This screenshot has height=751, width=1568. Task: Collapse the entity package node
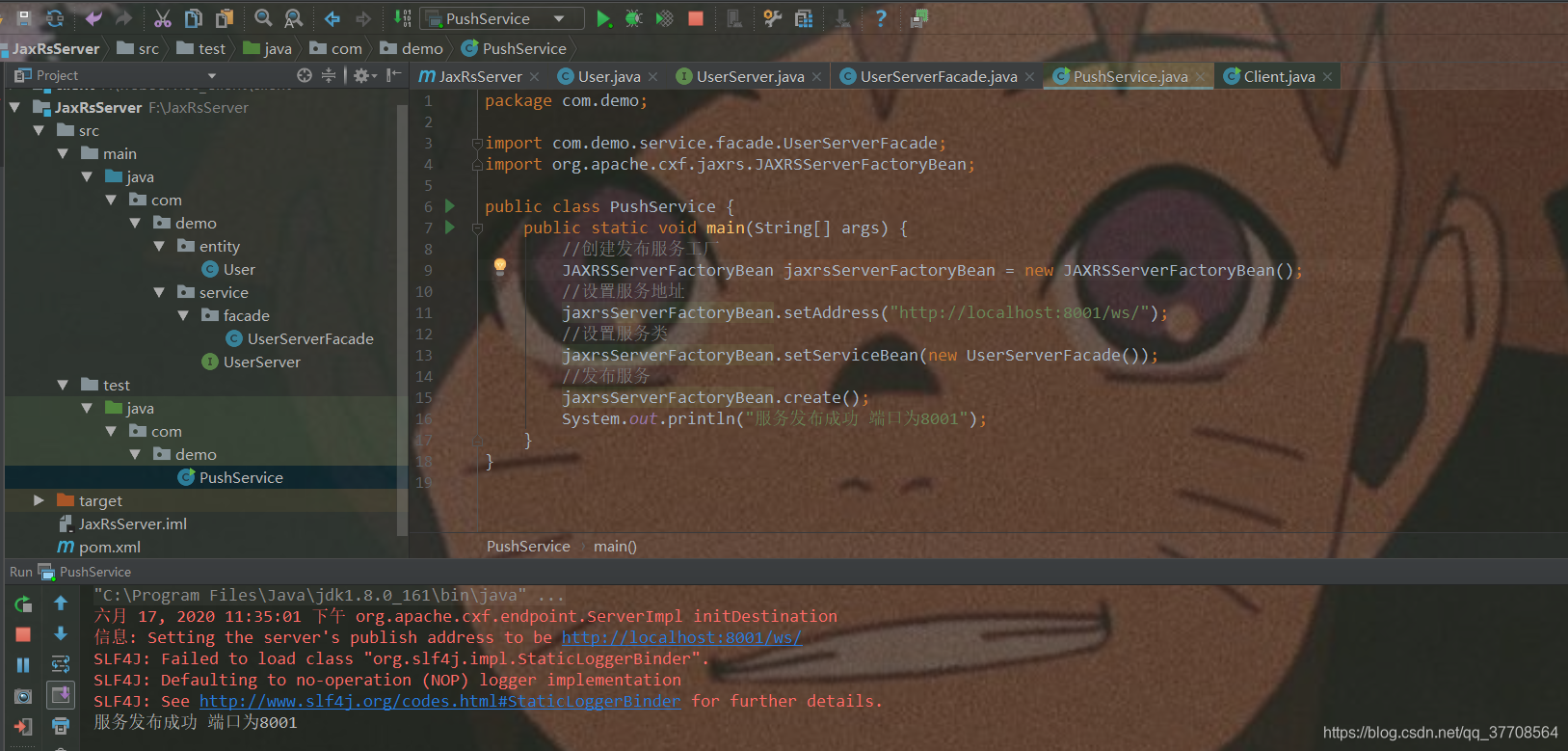point(159,246)
